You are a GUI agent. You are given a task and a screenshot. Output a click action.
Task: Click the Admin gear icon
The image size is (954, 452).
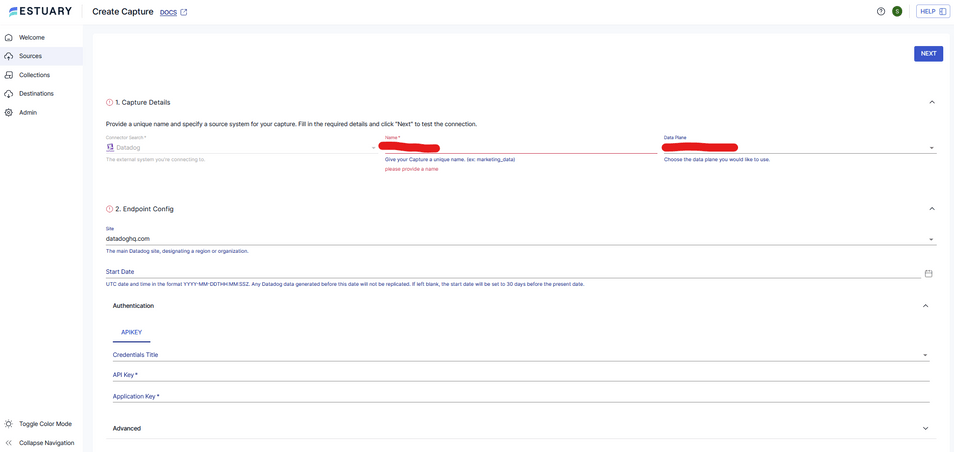[9, 113]
